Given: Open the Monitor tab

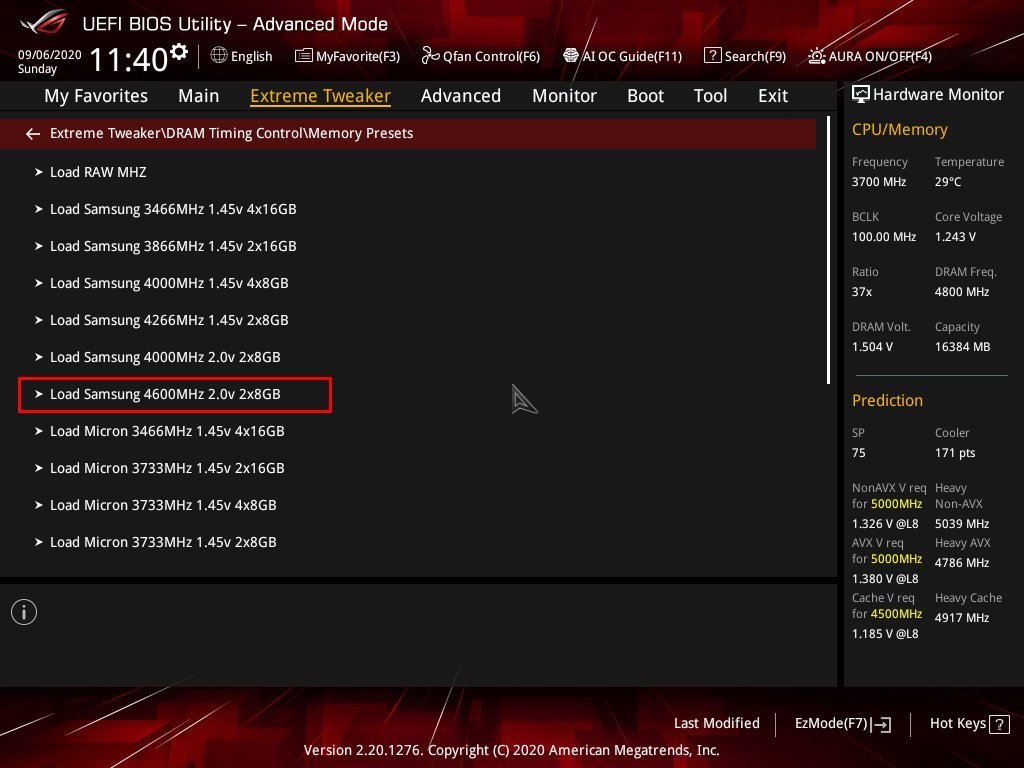Looking at the screenshot, I should point(564,96).
